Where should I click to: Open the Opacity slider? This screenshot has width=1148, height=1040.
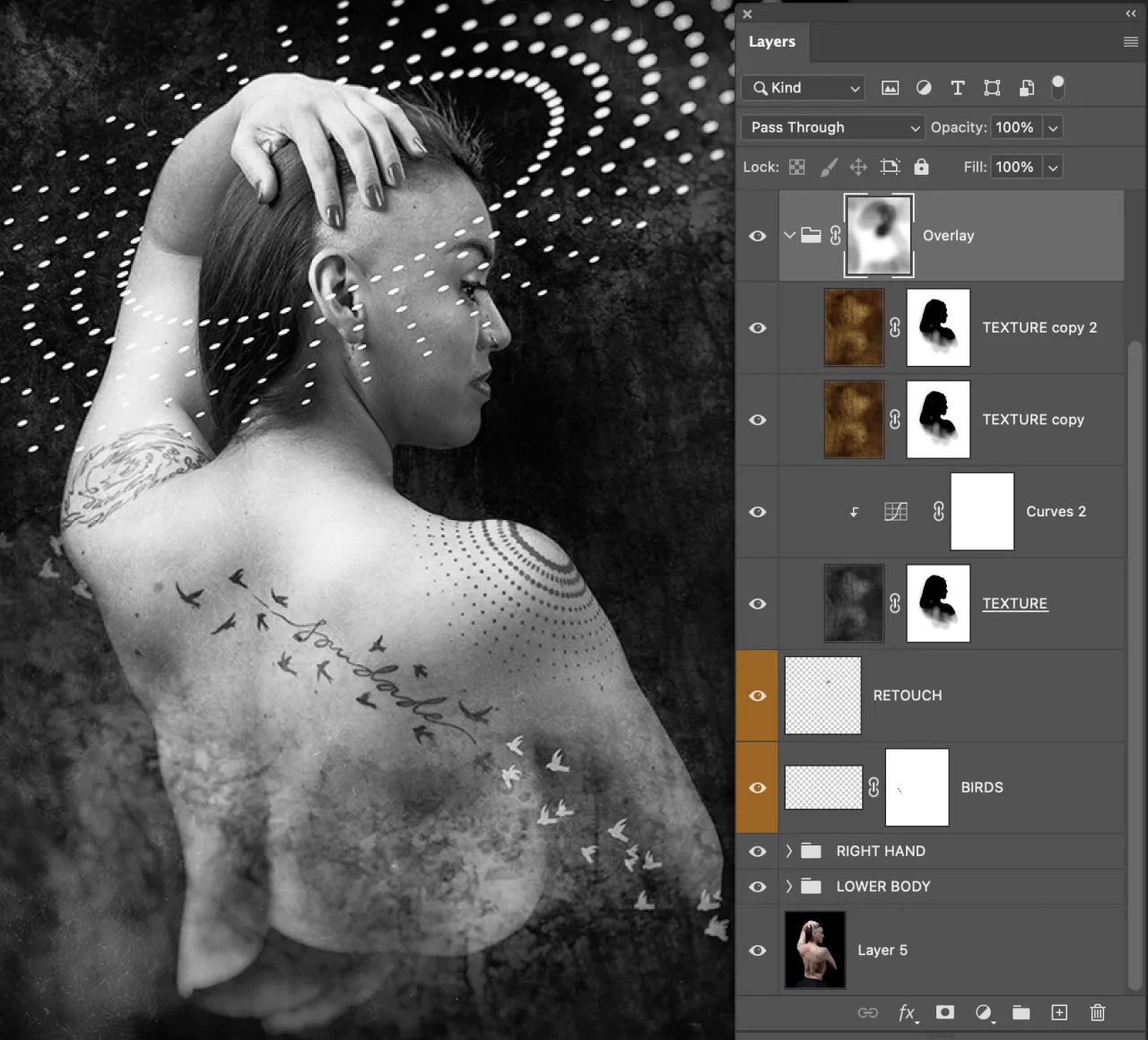click(x=1052, y=127)
